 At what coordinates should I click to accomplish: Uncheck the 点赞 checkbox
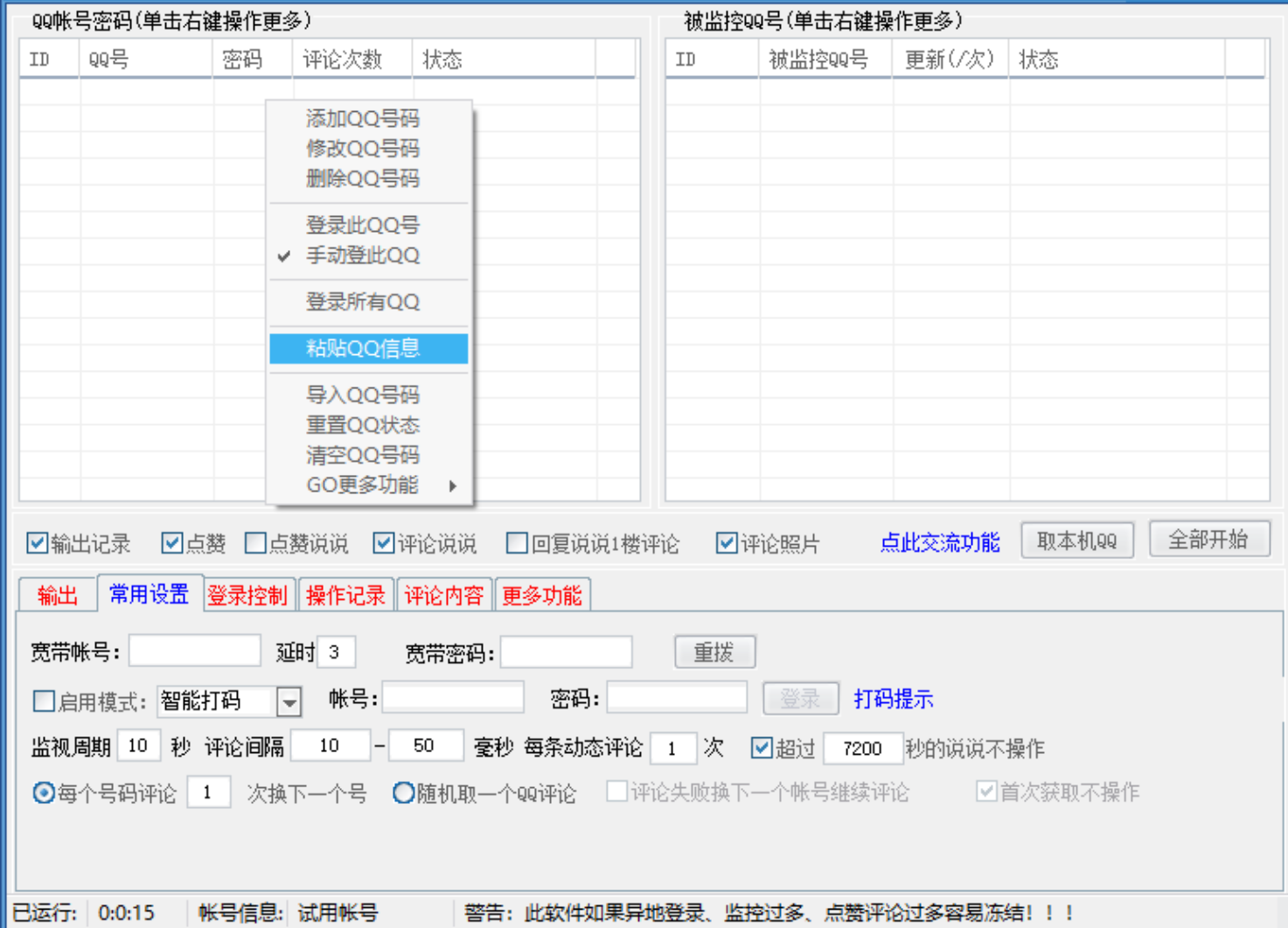[171, 543]
